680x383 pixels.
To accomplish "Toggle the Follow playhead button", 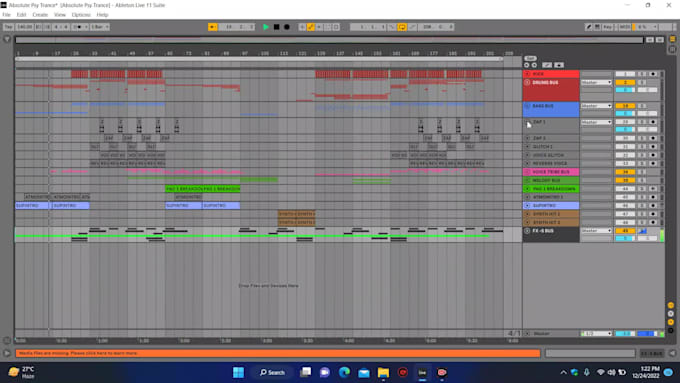I will click(x=212, y=27).
